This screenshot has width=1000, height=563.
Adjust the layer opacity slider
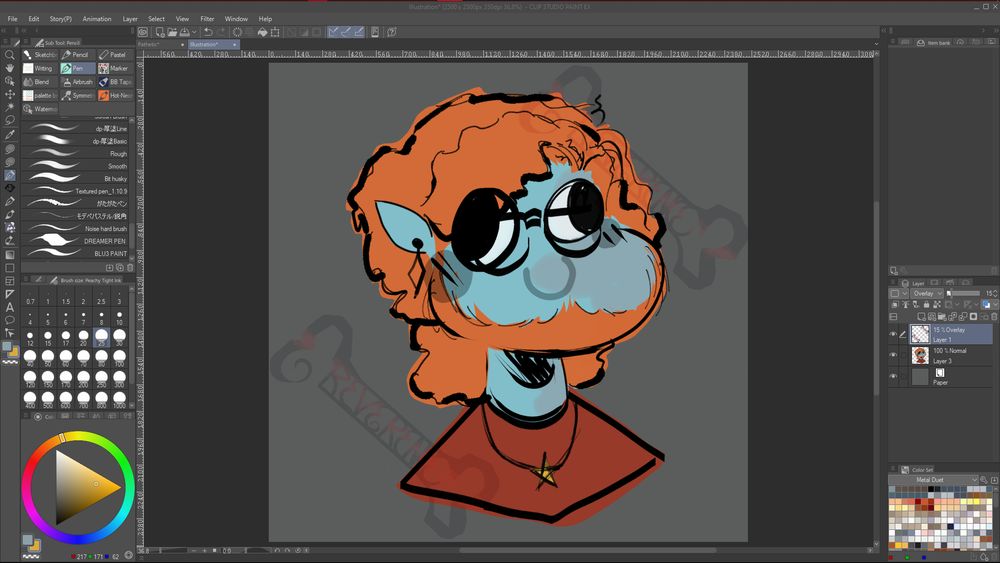click(x=964, y=293)
